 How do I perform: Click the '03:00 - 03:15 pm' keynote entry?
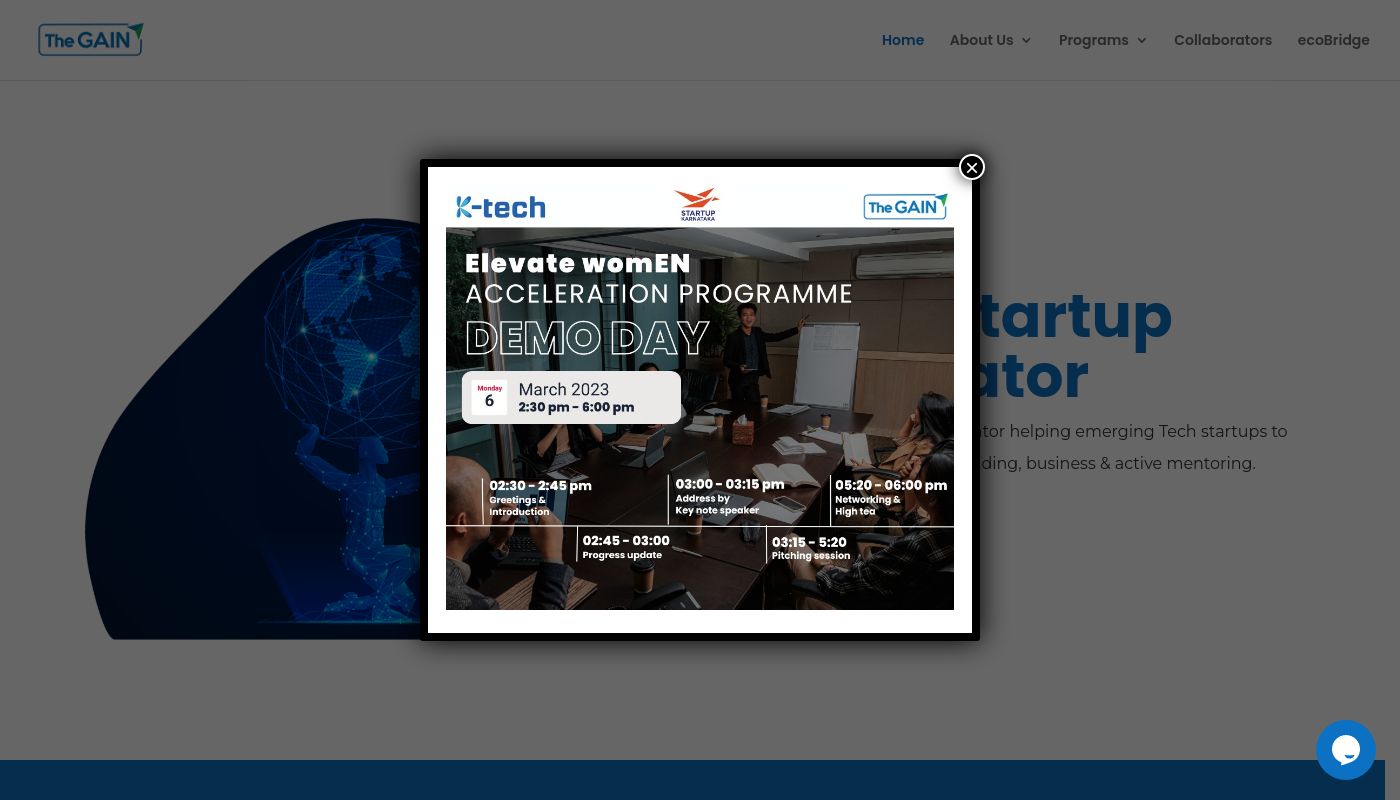[730, 496]
